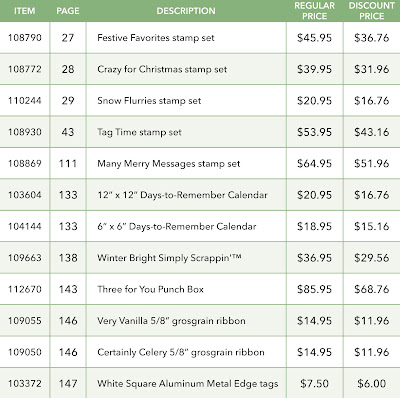Click White Square Aluminum Metal Edge tags
Viewport: 400px width, 398px height.
[188, 384]
